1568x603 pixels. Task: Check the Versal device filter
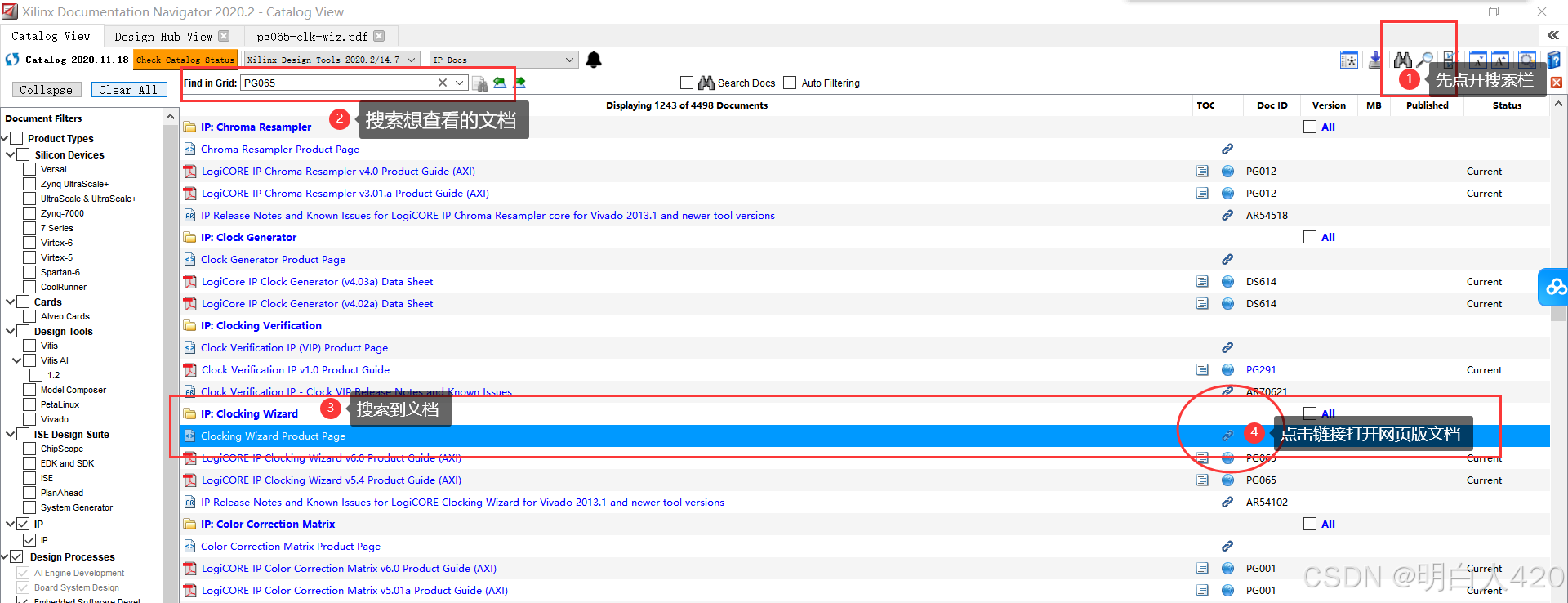(x=29, y=169)
